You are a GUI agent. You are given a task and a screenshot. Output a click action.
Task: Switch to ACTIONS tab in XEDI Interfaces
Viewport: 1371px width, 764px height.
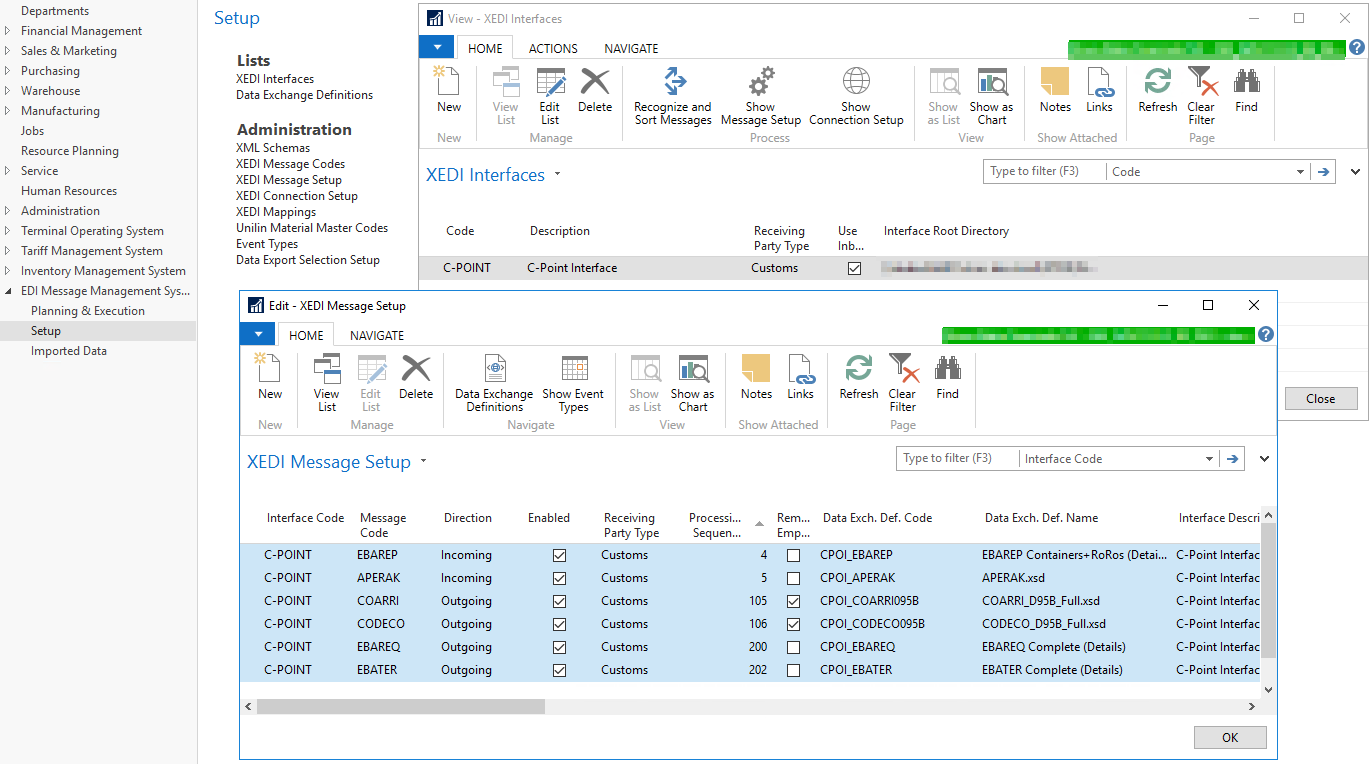click(x=553, y=48)
